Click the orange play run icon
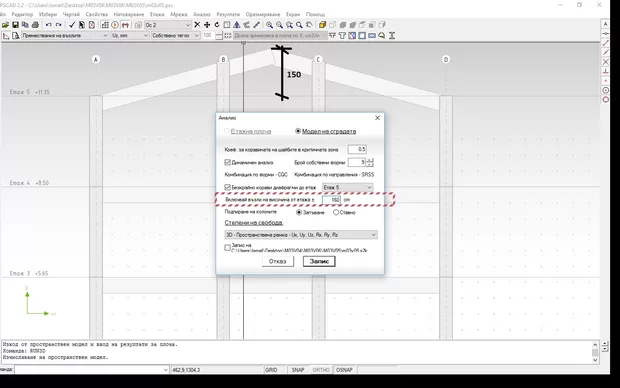The width and height of the screenshot is (620, 388). (115, 25)
